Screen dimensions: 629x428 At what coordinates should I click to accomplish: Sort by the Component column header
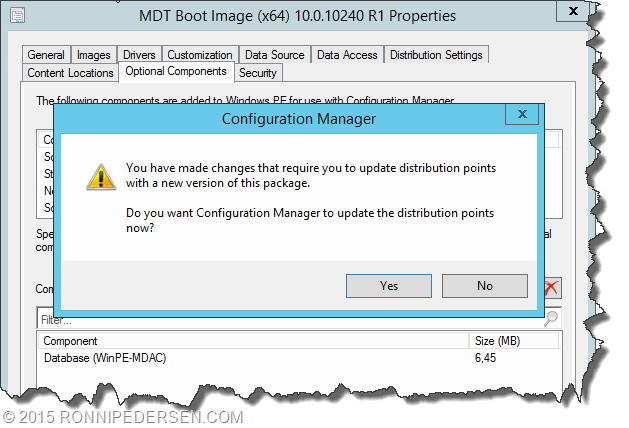point(254,341)
